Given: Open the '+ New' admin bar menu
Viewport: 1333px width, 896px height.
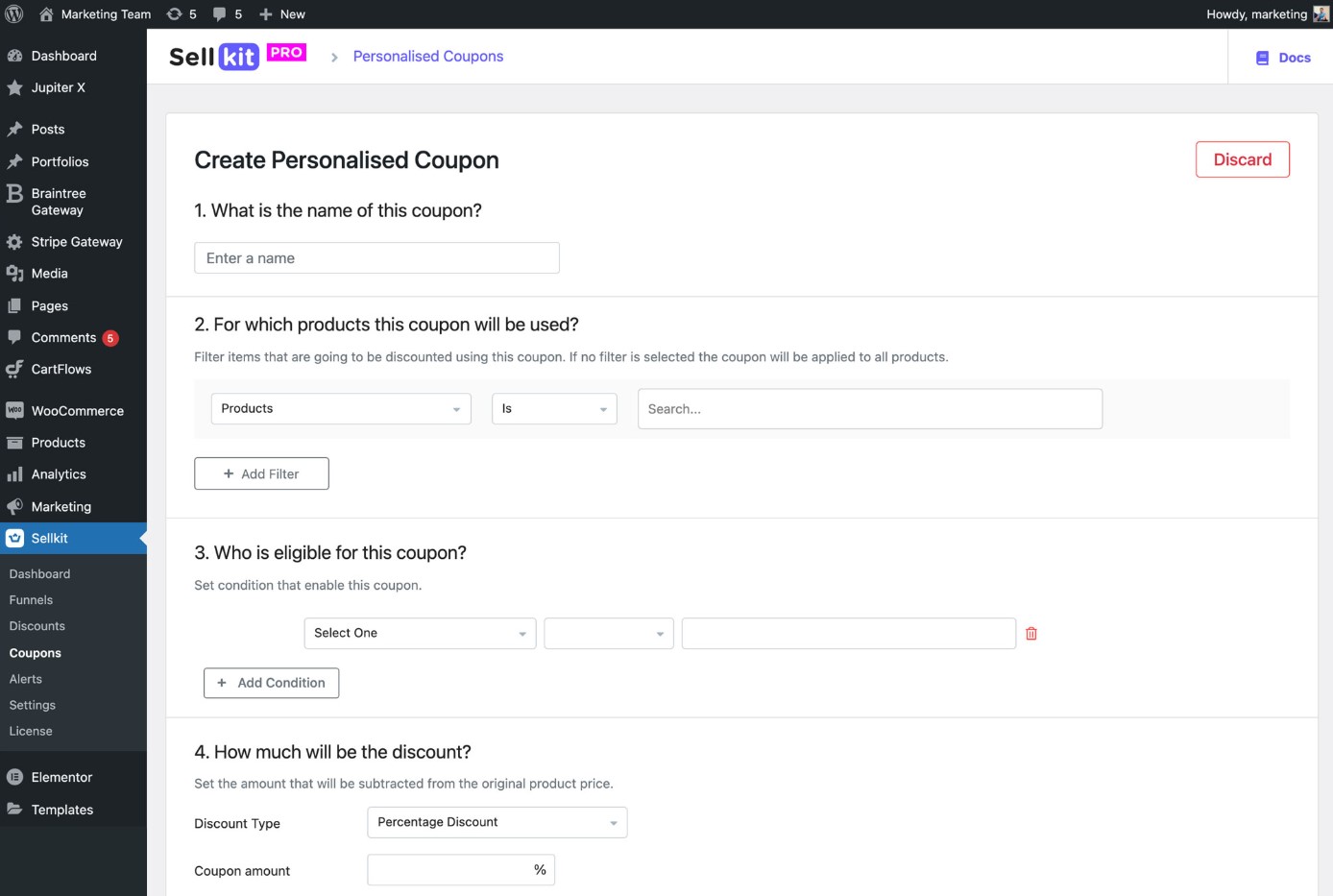Looking at the screenshot, I should 281,14.
